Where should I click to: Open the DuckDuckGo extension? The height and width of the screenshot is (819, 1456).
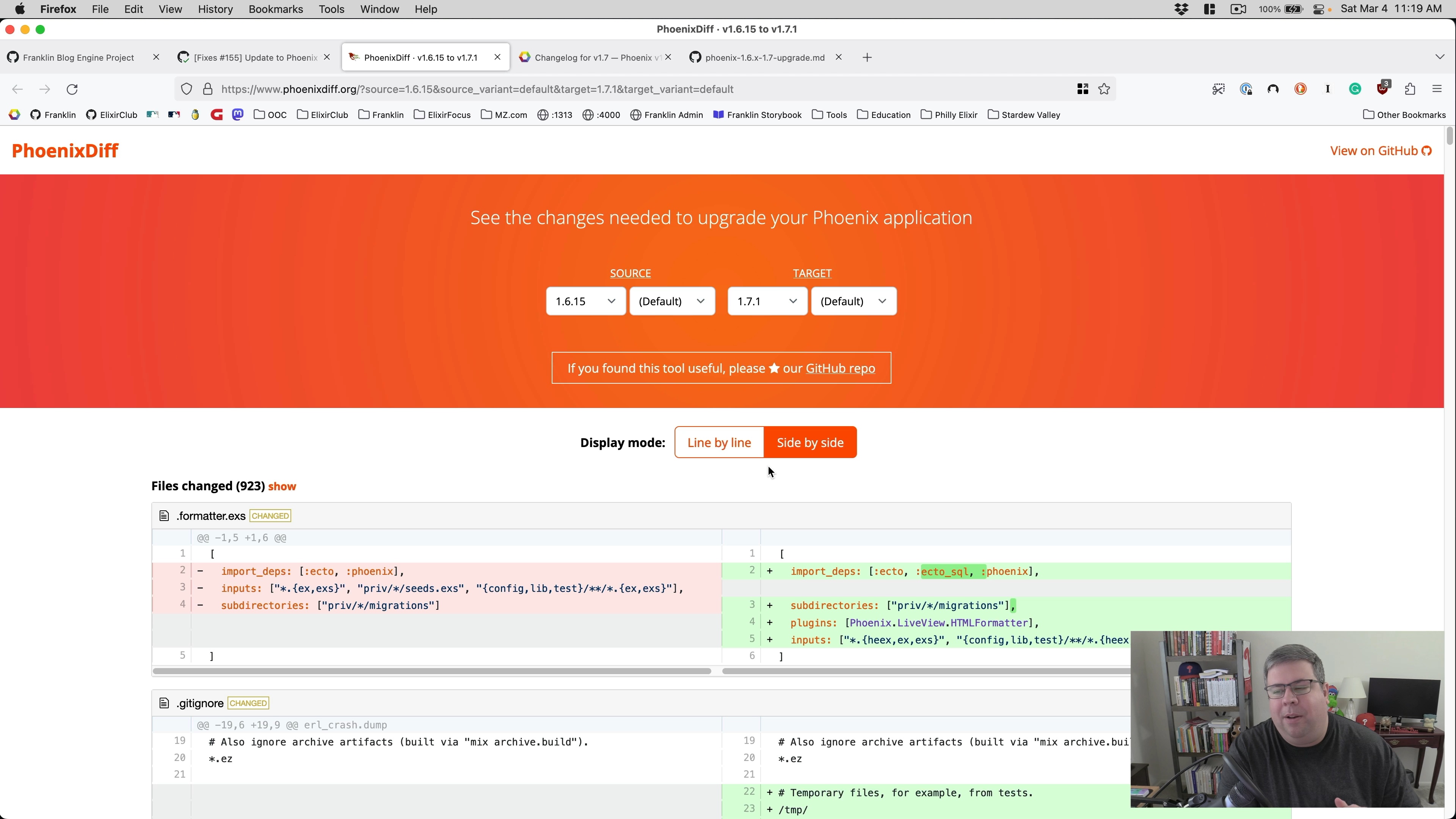pyautogui.click(x=1300, y=89)
